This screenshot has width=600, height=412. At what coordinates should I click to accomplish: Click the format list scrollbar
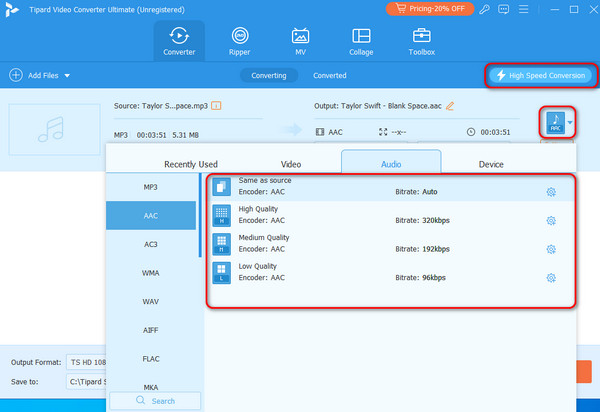[x=200, y=215]
